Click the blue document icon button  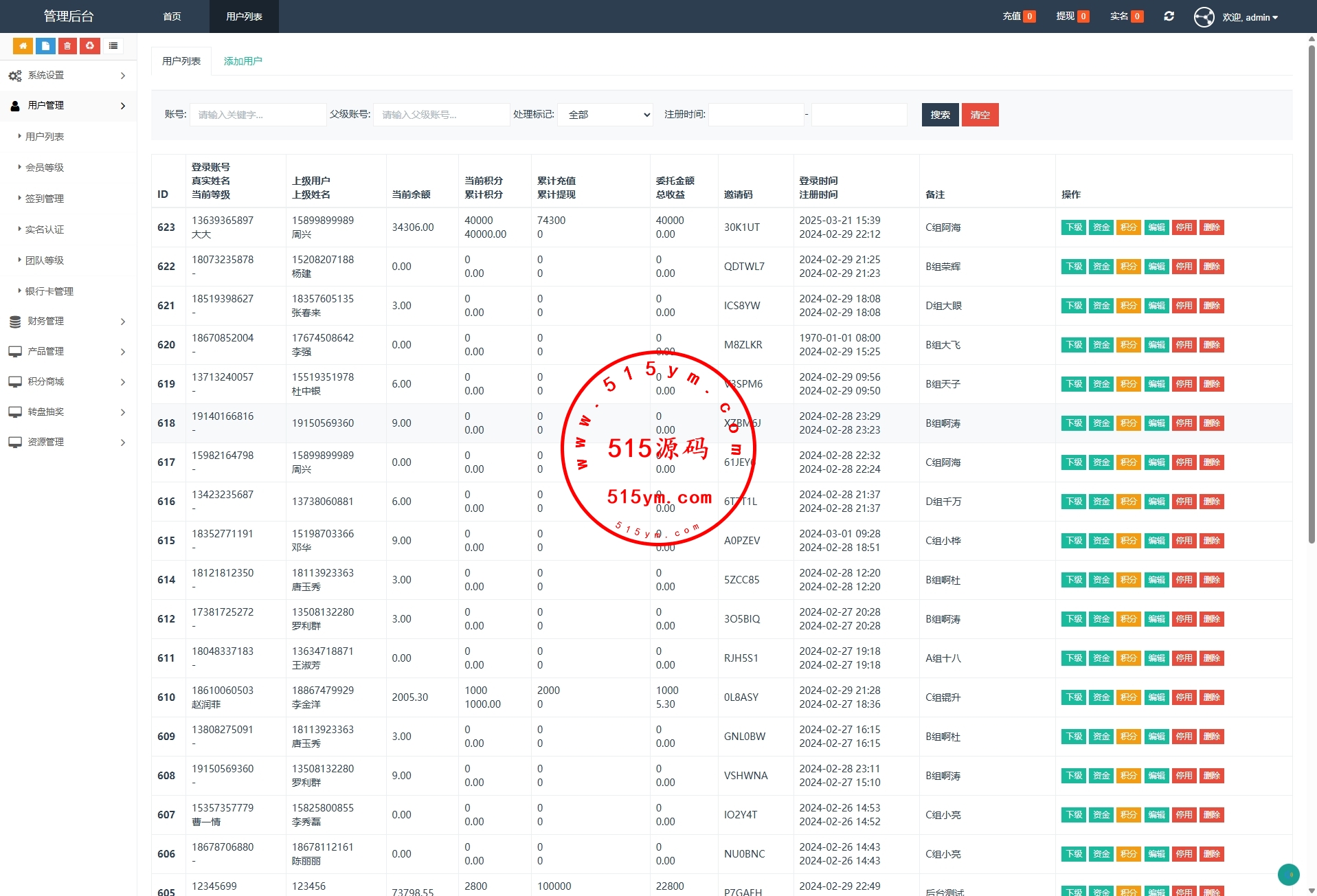point(45,46)
